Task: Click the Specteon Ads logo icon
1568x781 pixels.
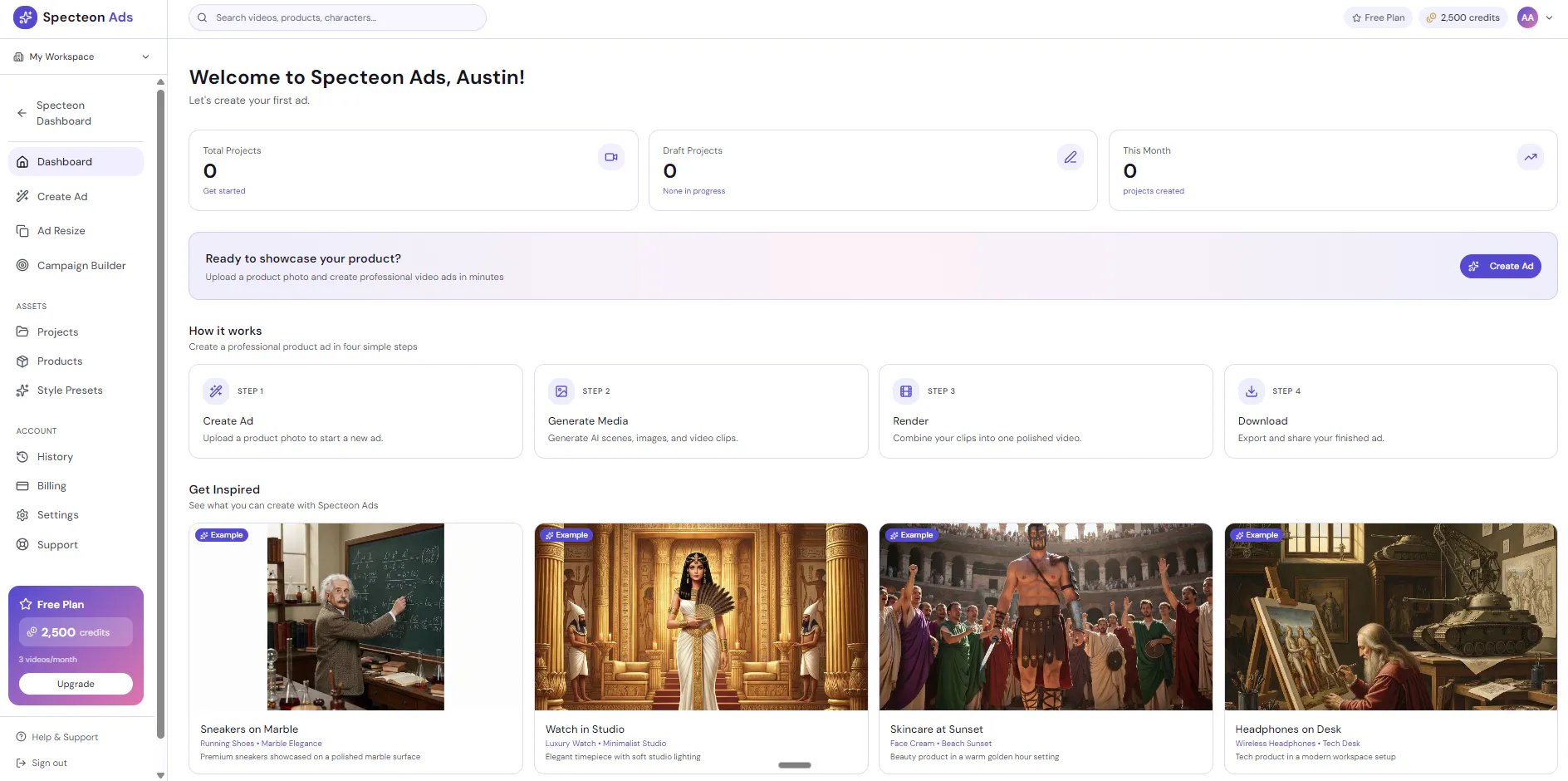Action: tap(25, 17)
